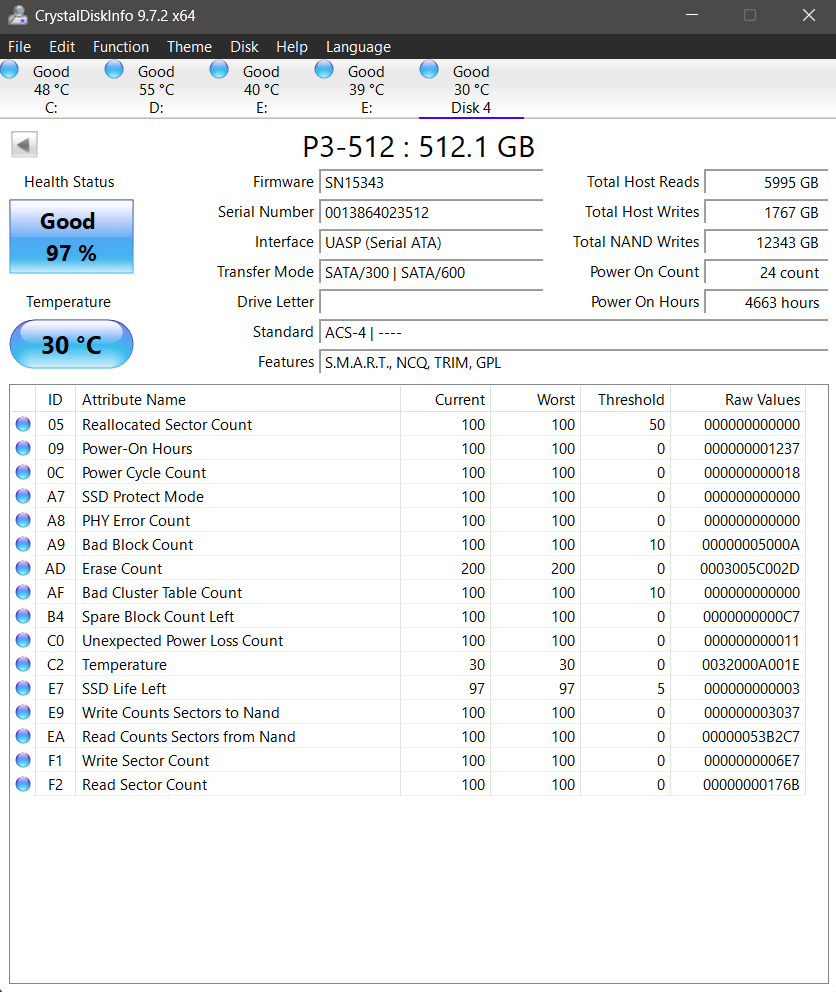Open the Help menu
The width and height of the screenshot is (836, 992).
[292, 47]
